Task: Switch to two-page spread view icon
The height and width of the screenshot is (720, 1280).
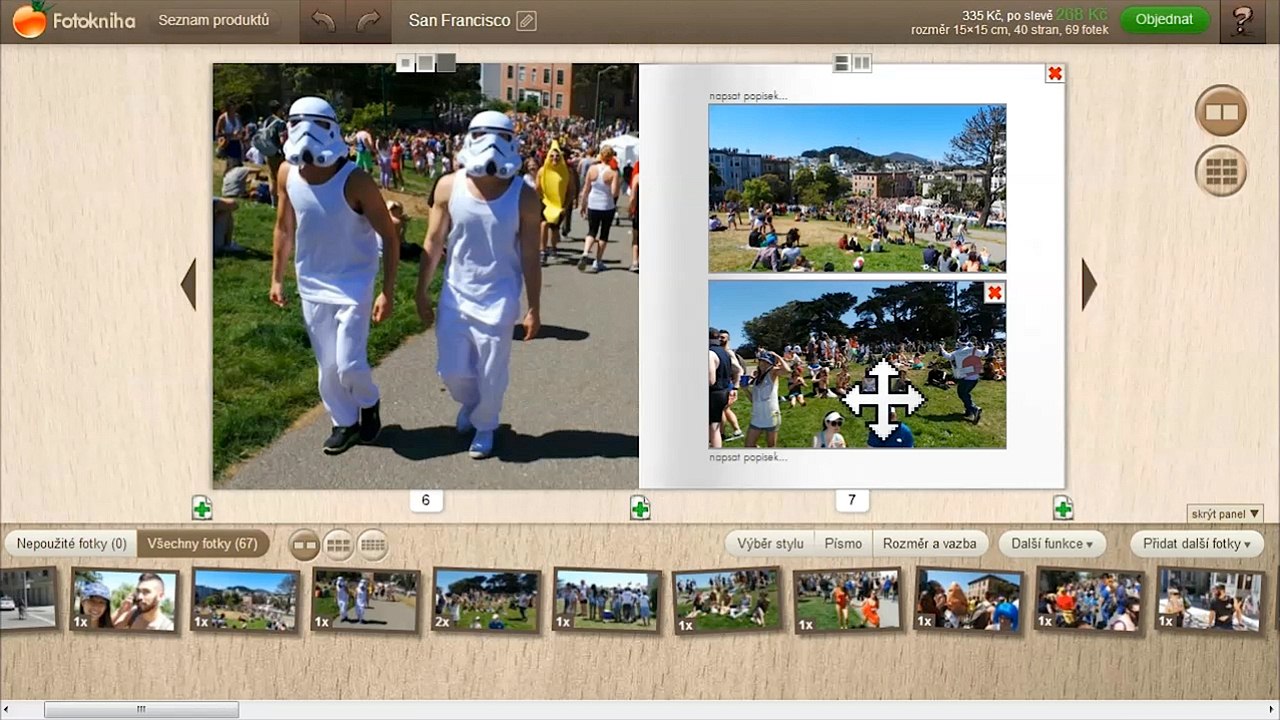Action: pos(1221,112)
